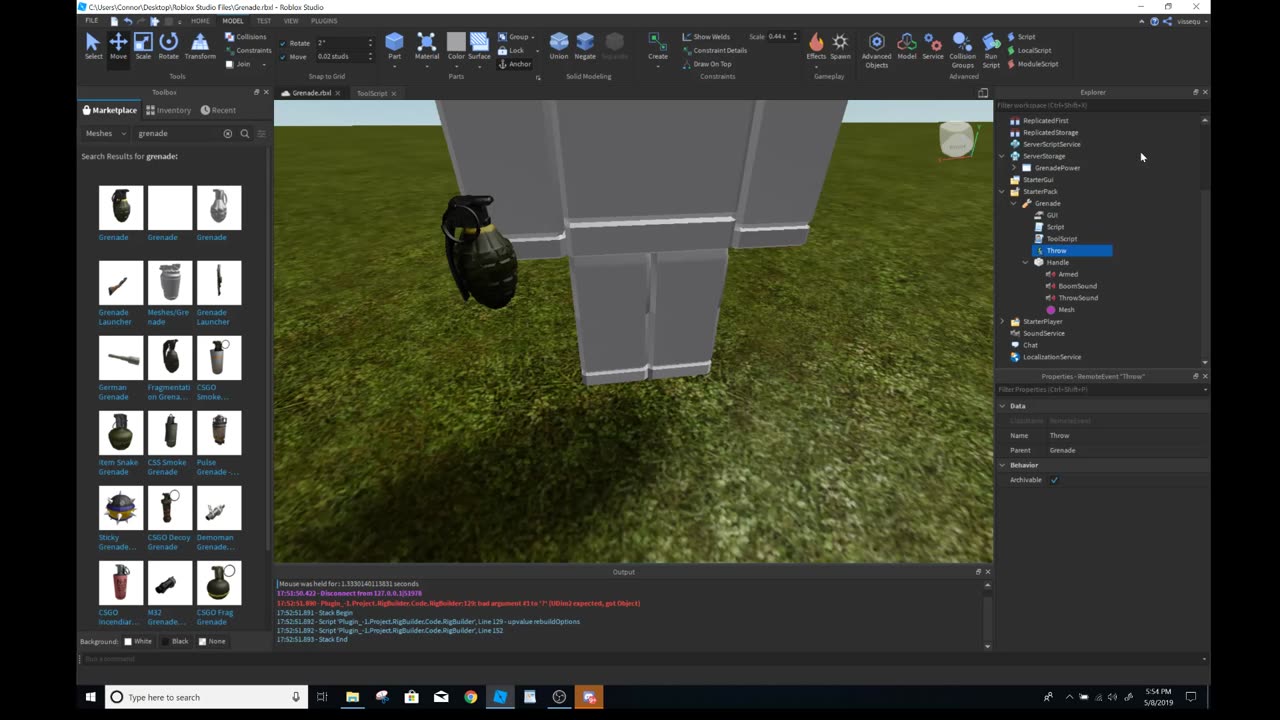Collapse the Data properties section
The image size is (1280, 720).
coord(1002,406)
